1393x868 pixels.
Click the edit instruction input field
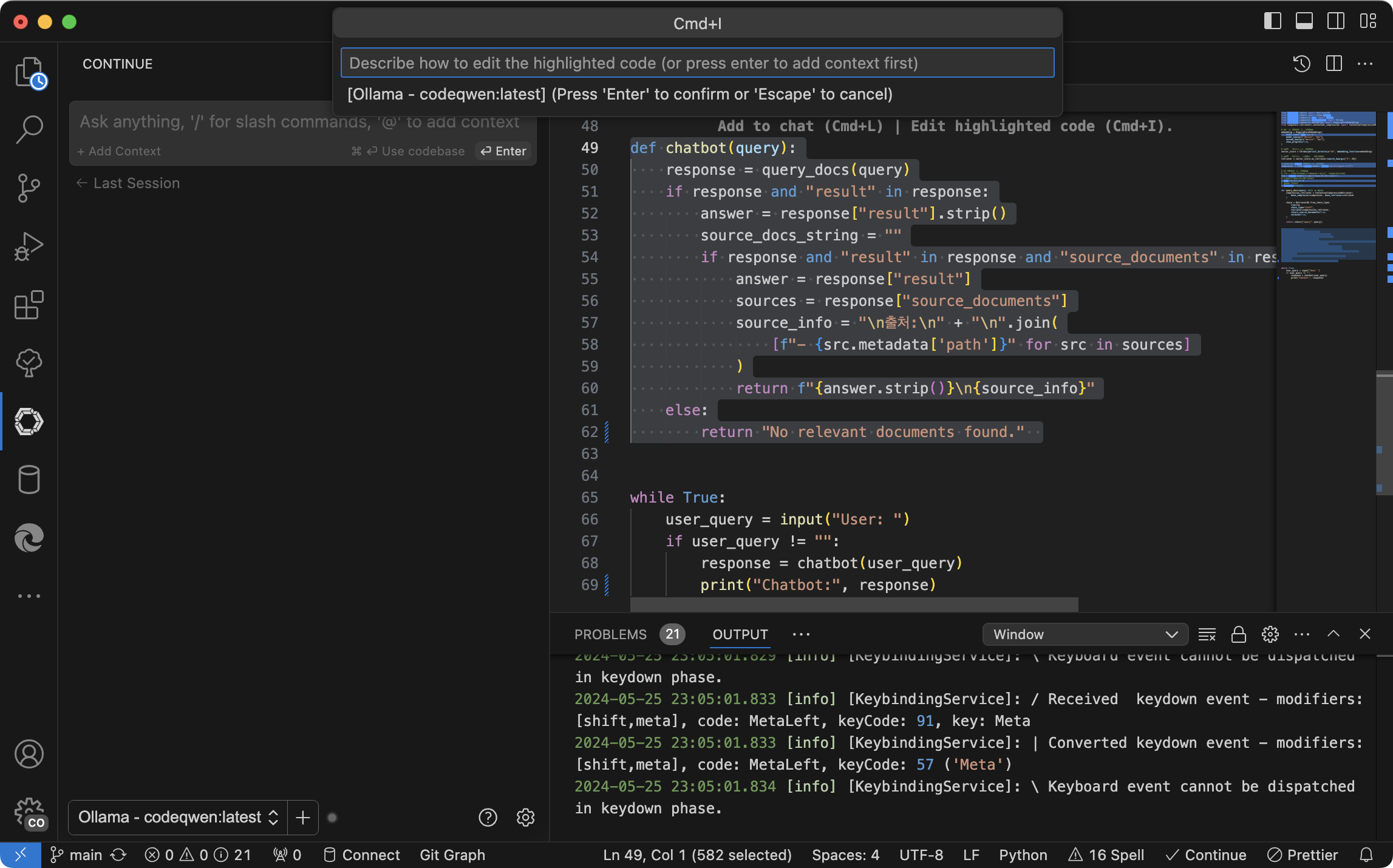click(696, 63)
